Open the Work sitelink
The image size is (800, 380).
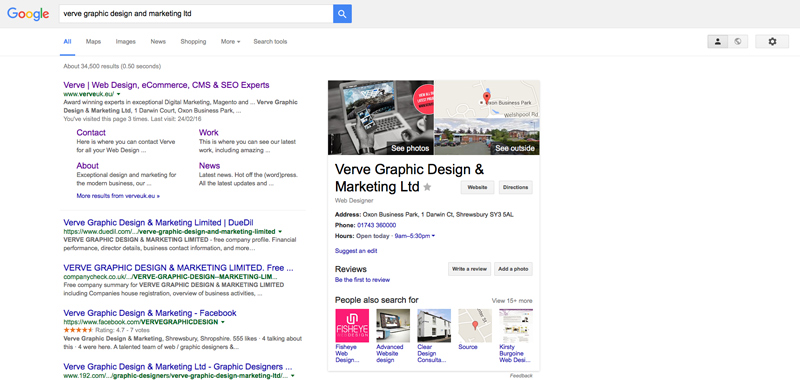[x=209, y=133]
